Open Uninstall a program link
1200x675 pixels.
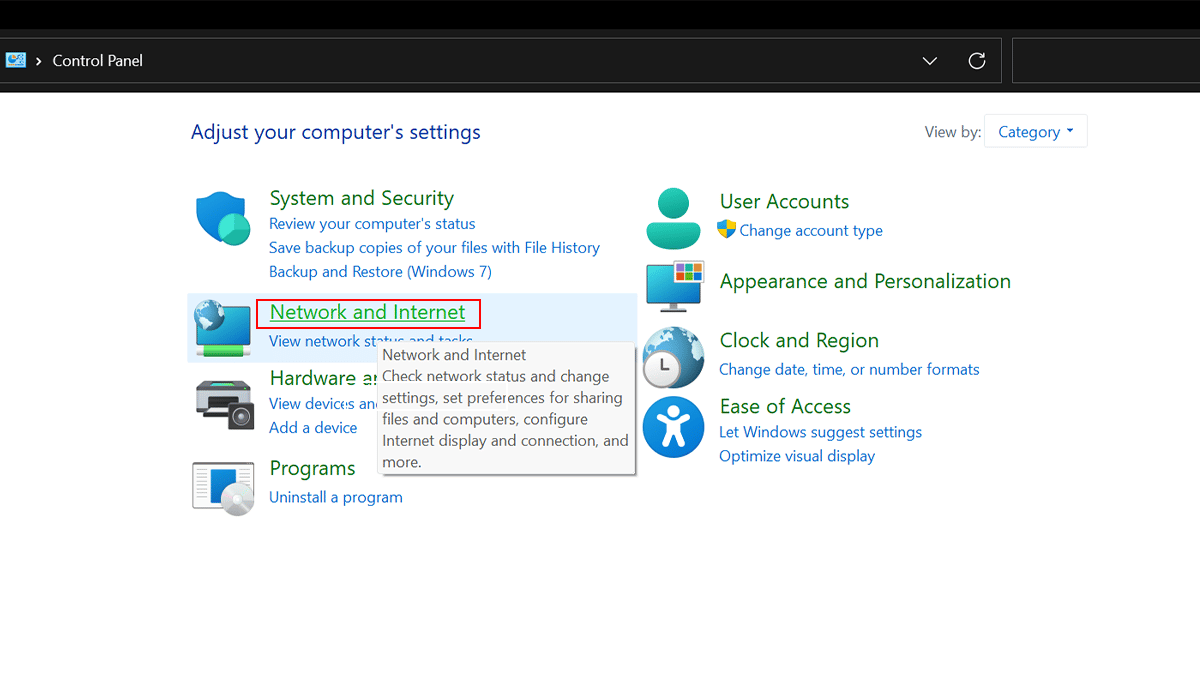click(x=335, y=497)
